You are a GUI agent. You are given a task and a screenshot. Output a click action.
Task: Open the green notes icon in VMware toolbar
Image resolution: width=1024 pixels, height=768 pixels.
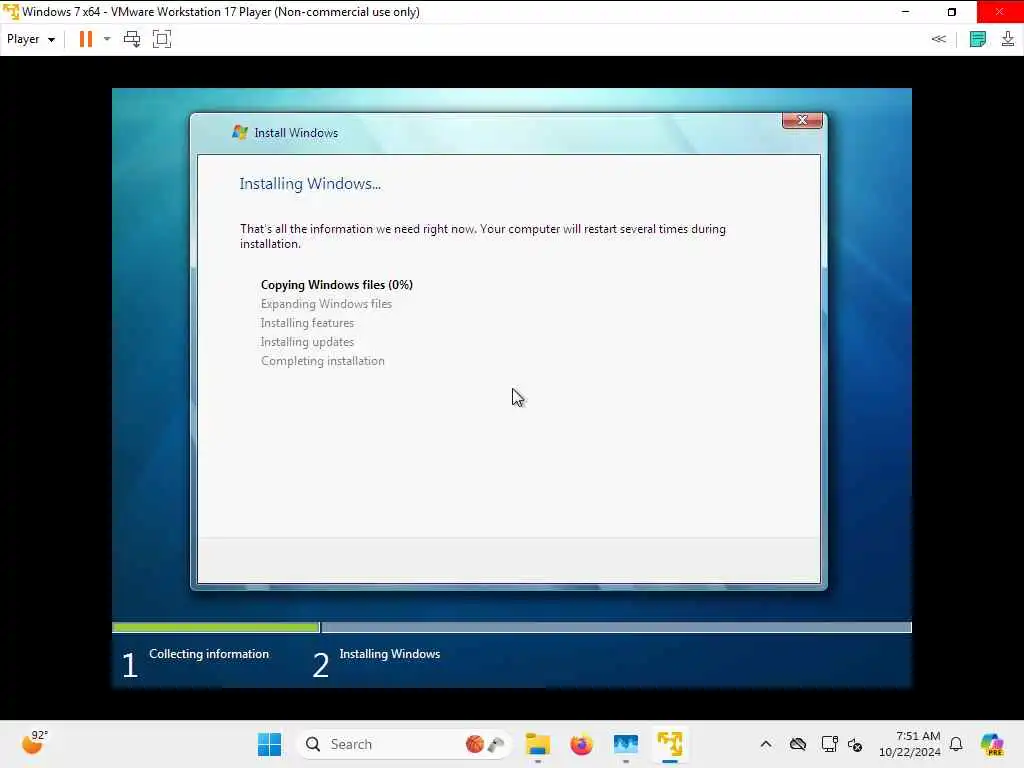pos(978,39)
